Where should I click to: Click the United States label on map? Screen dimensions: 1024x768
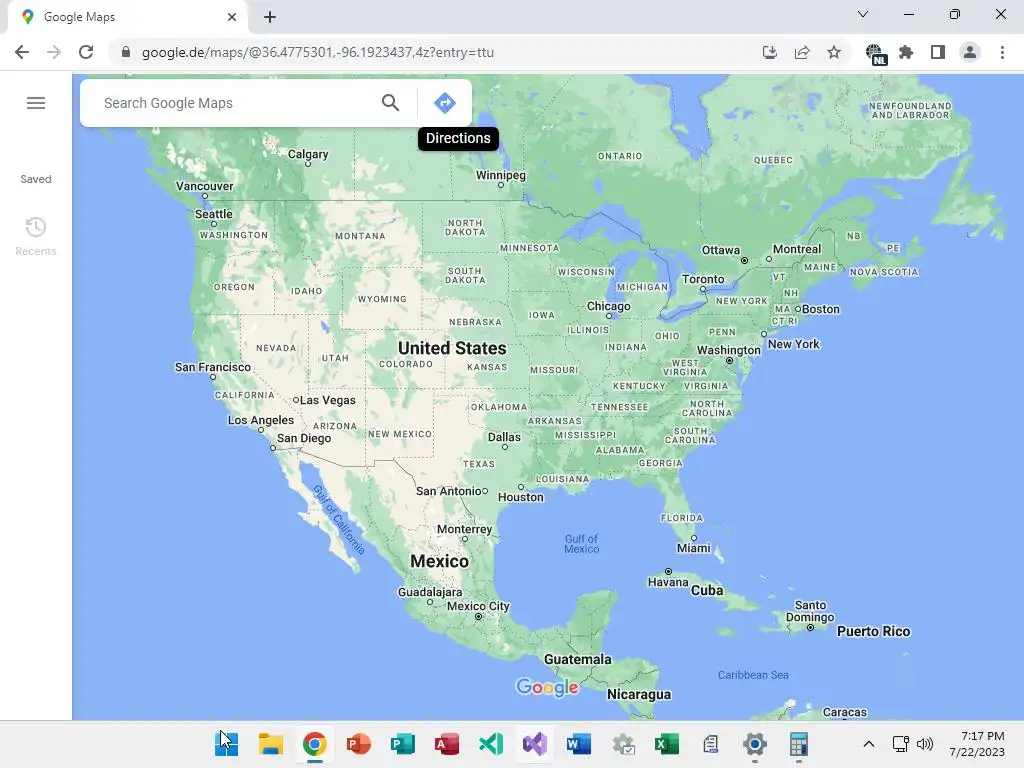click(452, 348)
